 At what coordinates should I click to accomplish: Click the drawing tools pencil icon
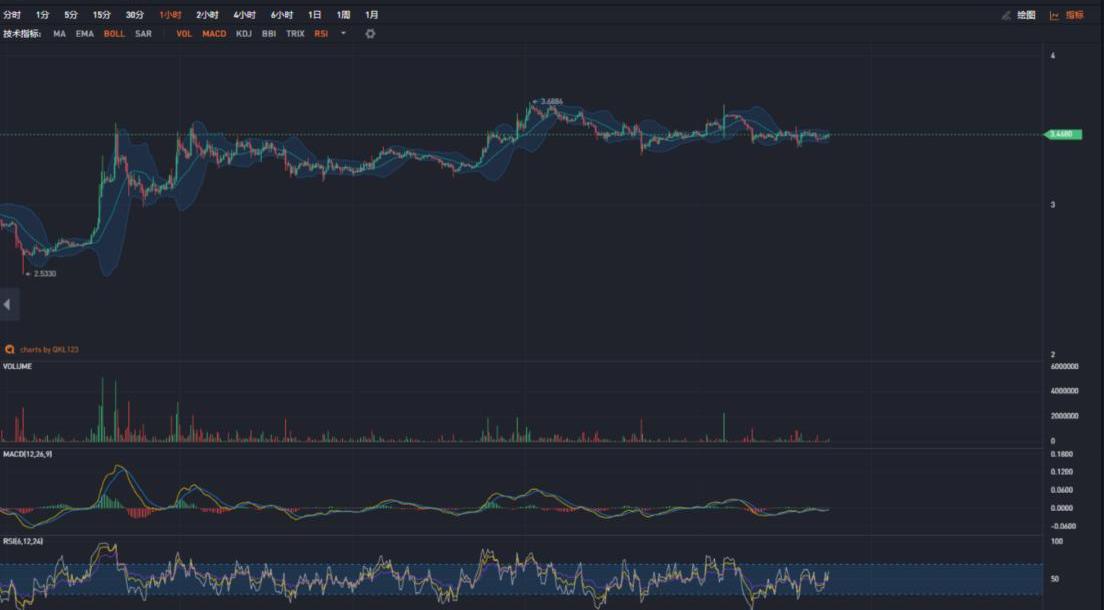[x=1007, y=15]
